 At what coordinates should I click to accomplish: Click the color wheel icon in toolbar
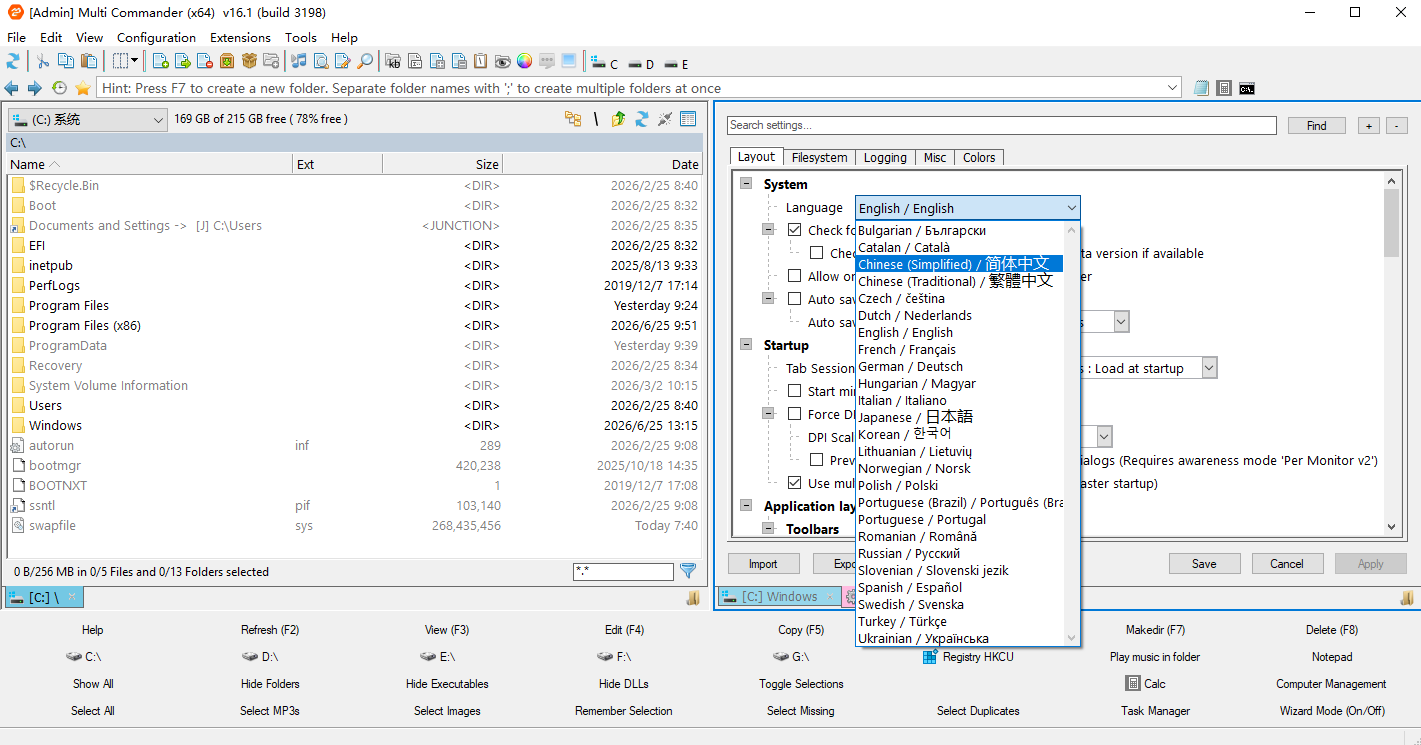[x=524, y=62]
